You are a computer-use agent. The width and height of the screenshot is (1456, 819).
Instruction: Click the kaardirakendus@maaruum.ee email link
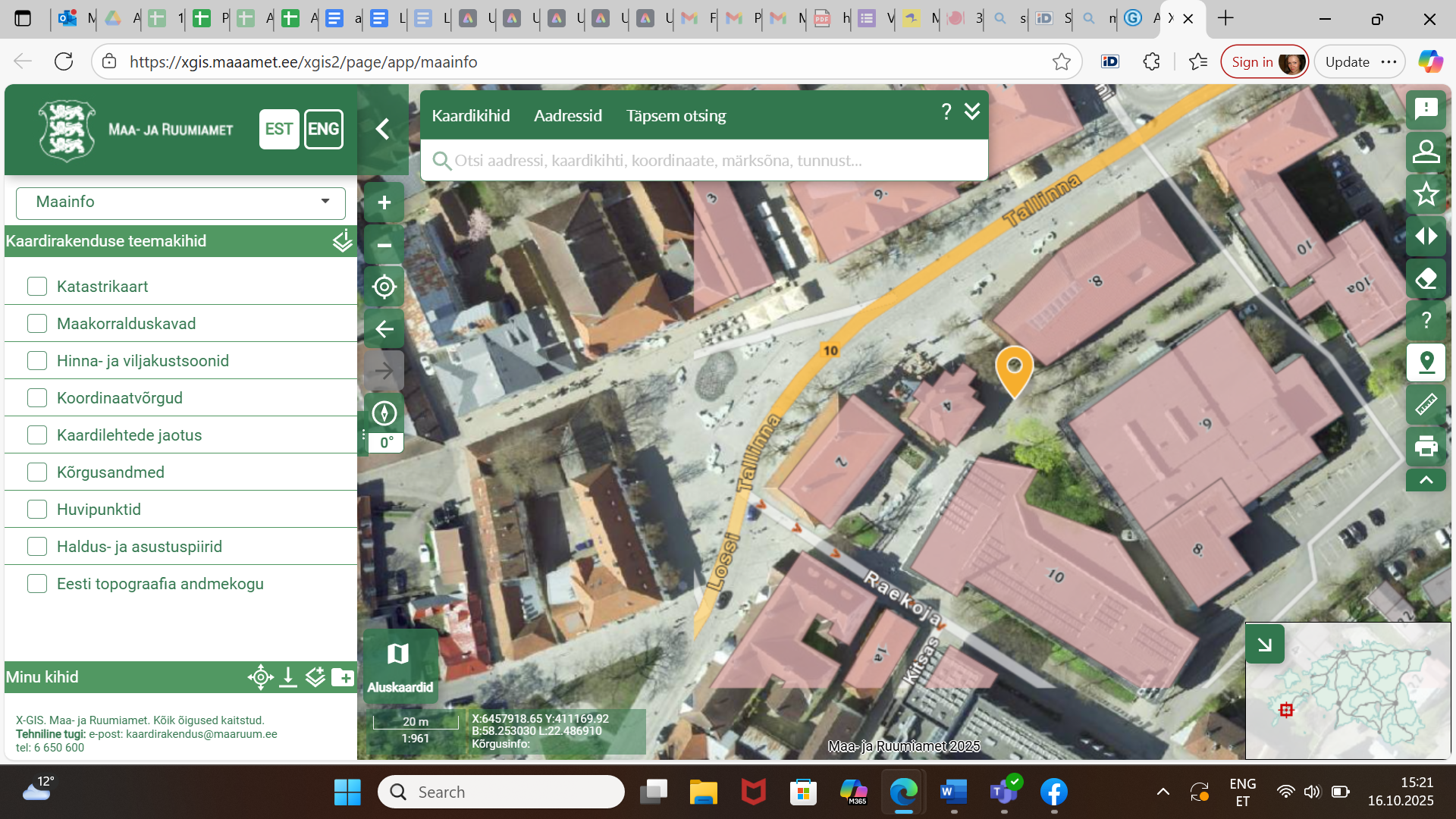click(202, 734)
